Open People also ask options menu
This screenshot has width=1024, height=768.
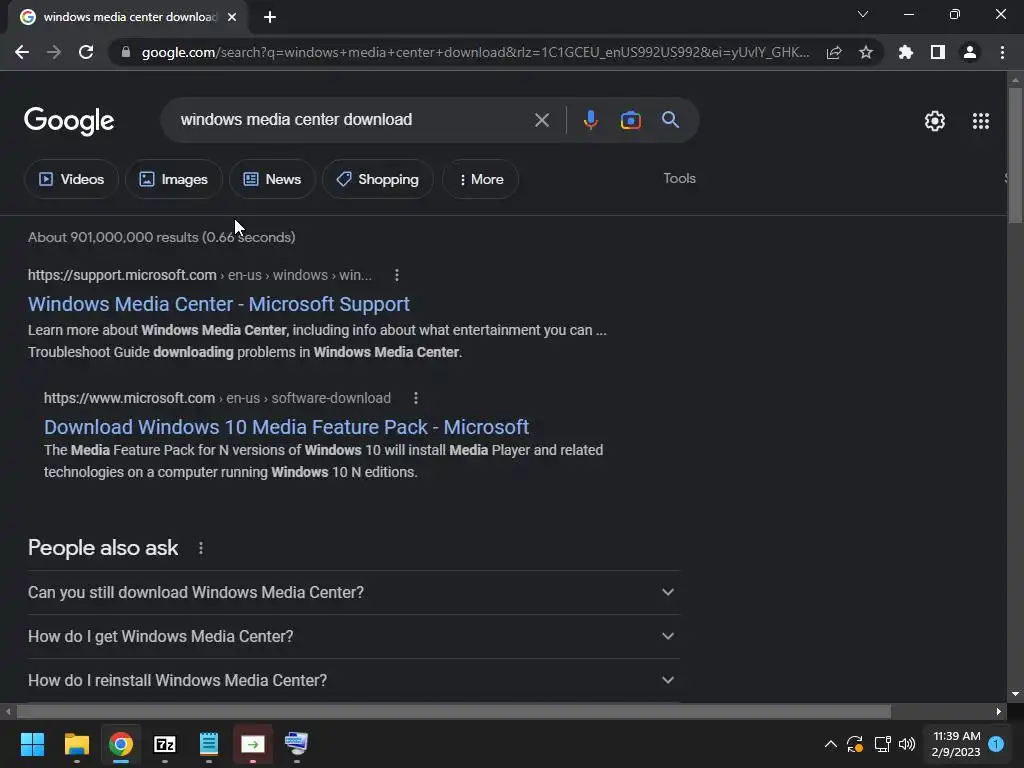(x=200, y=548)
